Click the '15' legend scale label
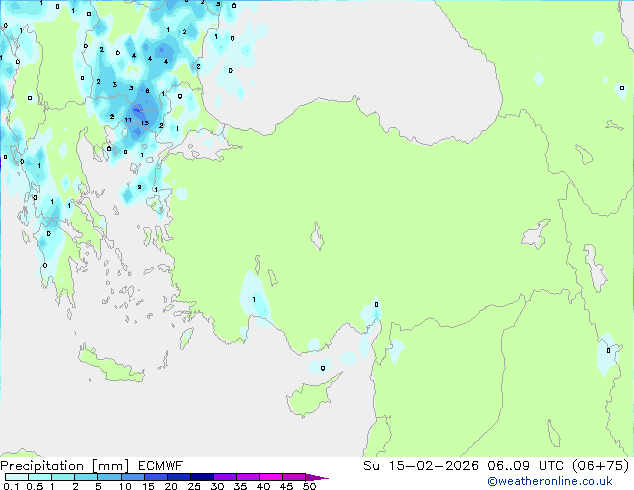The height and width of the screenshot is (490, 634). click(148, 486)
